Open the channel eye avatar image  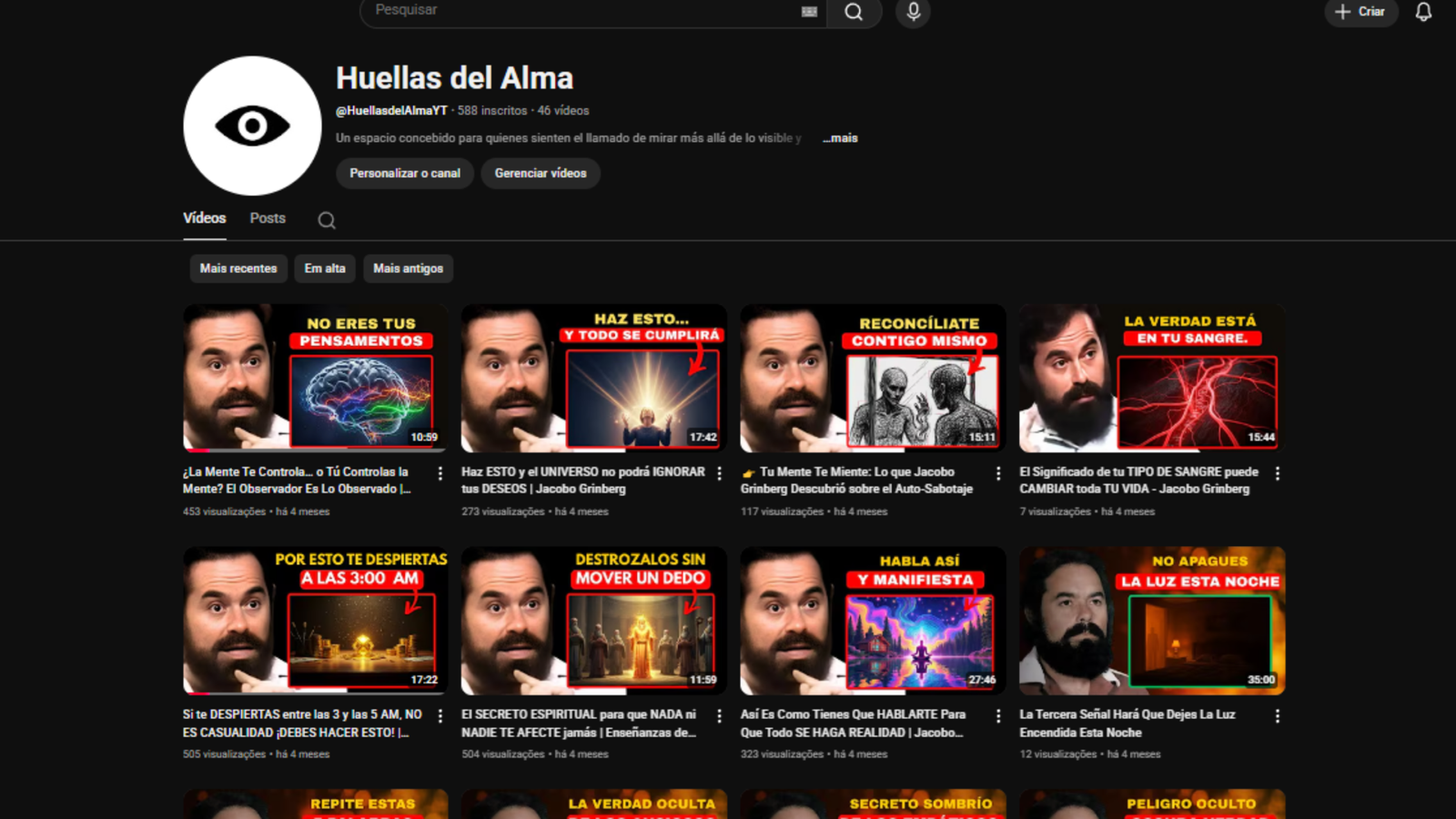252,126
